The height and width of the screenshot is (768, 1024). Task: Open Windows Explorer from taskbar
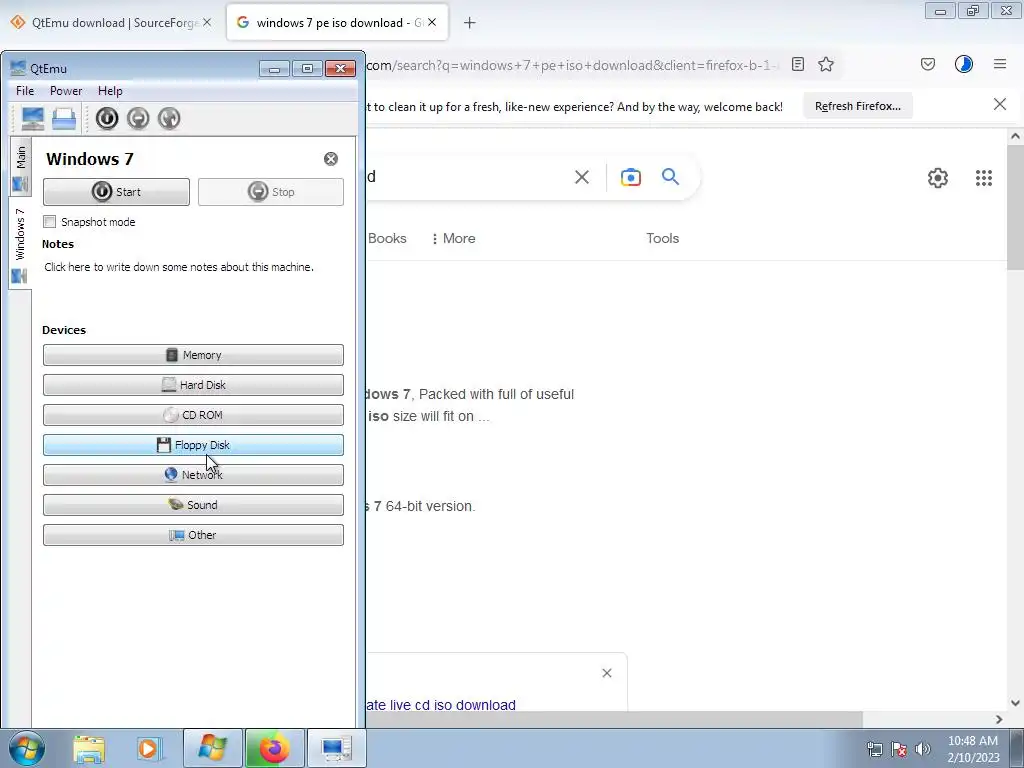coord(89,748)
